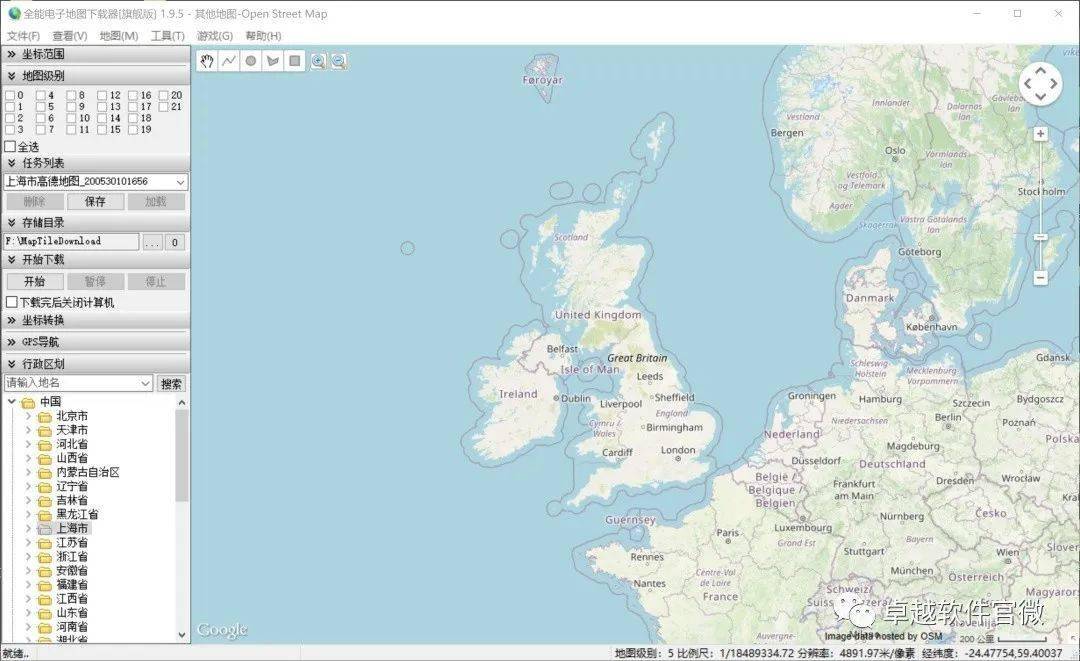Click the 搜索 search button

(172, 384)
